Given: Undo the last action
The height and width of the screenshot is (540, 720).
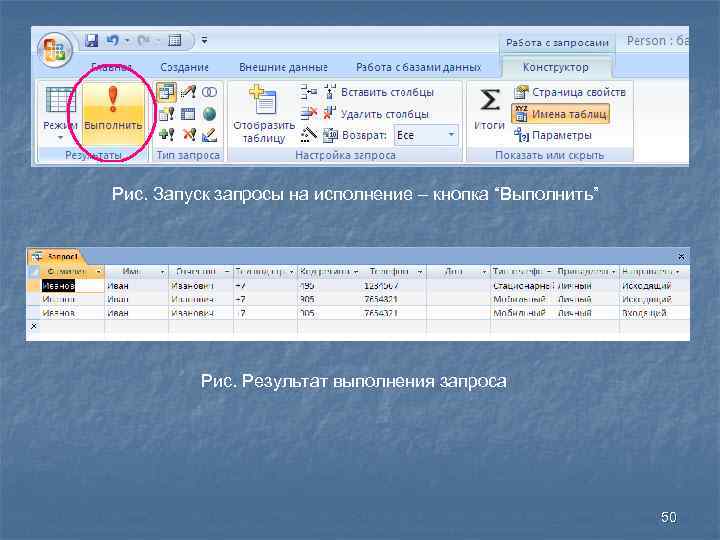Looking at the screenshot, I should (113, 41).
